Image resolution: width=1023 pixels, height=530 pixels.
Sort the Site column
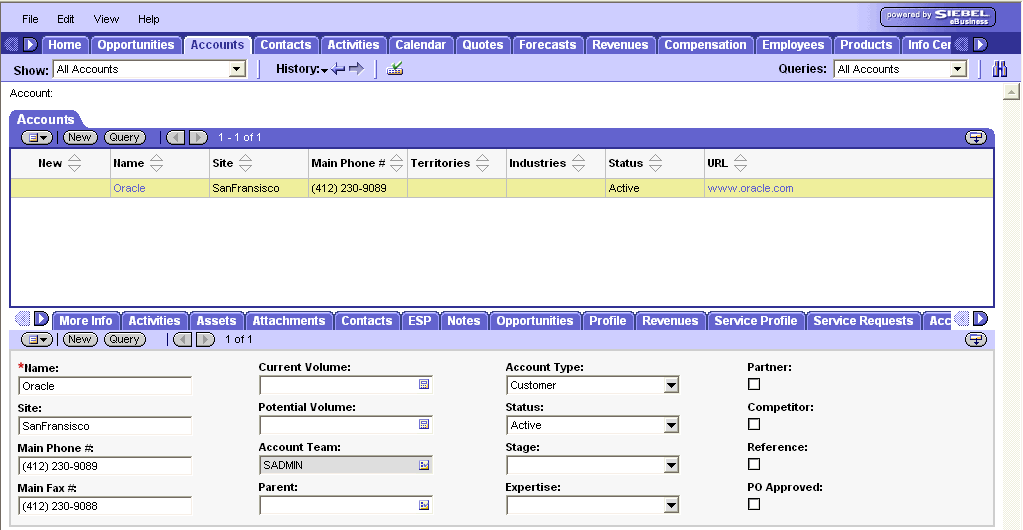pos(245,163)
